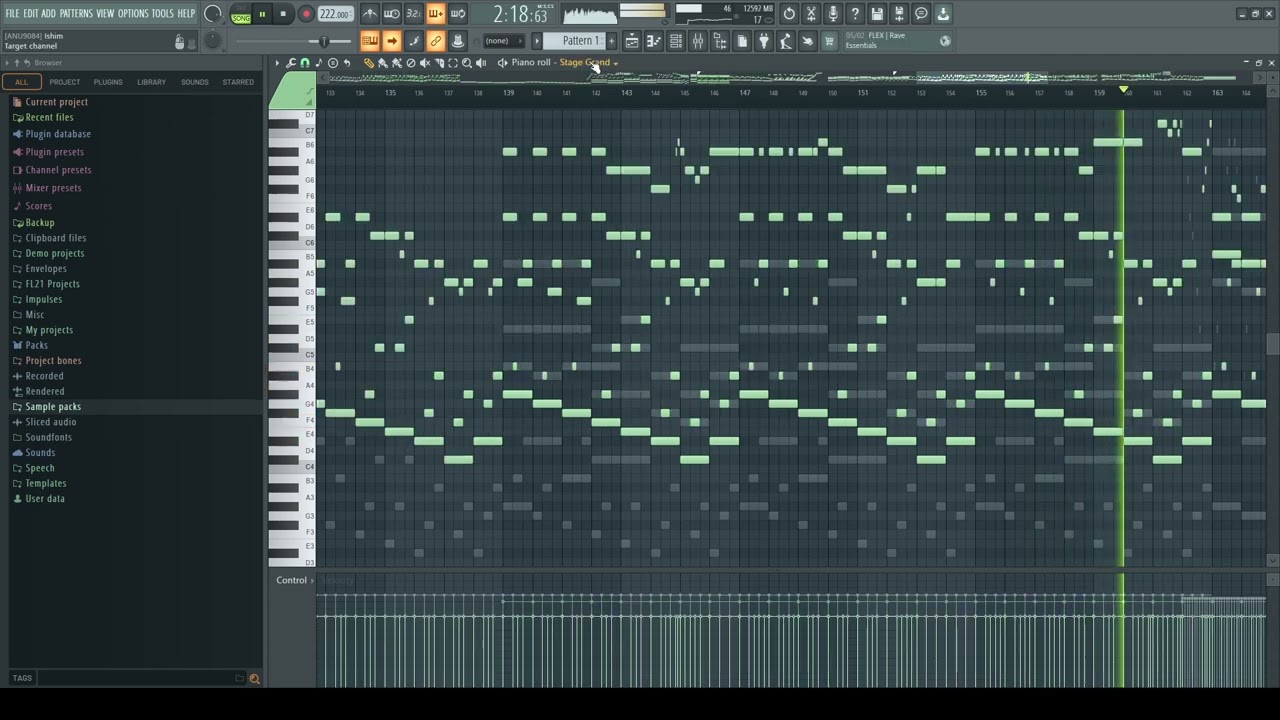Select the Zoom magnifier tool
The image size is (1280, 720).
(466, 63)
